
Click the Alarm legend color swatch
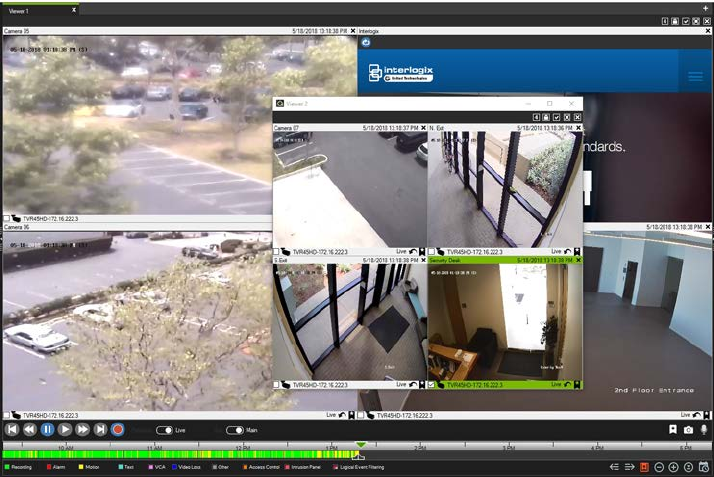[49, 467]
